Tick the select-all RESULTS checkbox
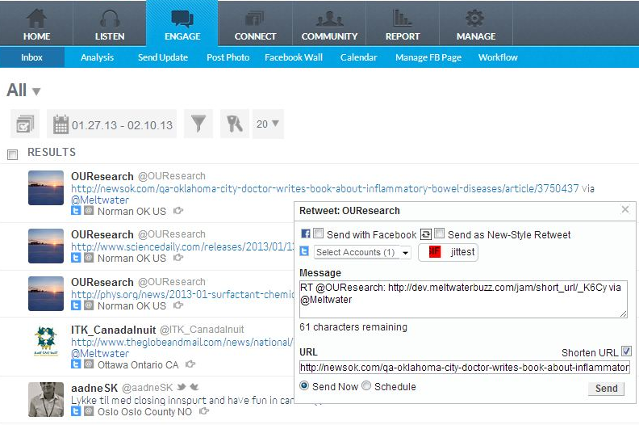 [13, 154]
